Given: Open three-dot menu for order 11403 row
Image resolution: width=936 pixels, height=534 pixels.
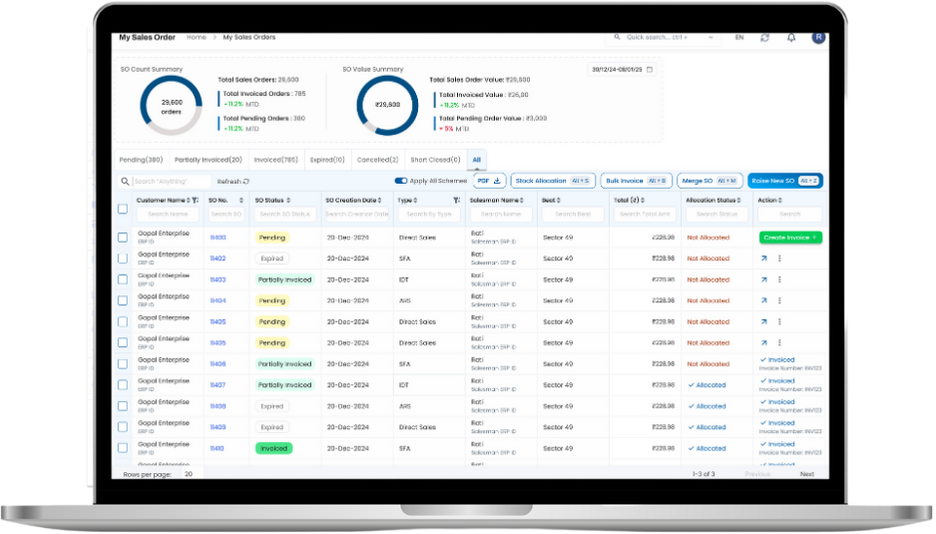Looking at the screenshot, I should coord(780,279).
